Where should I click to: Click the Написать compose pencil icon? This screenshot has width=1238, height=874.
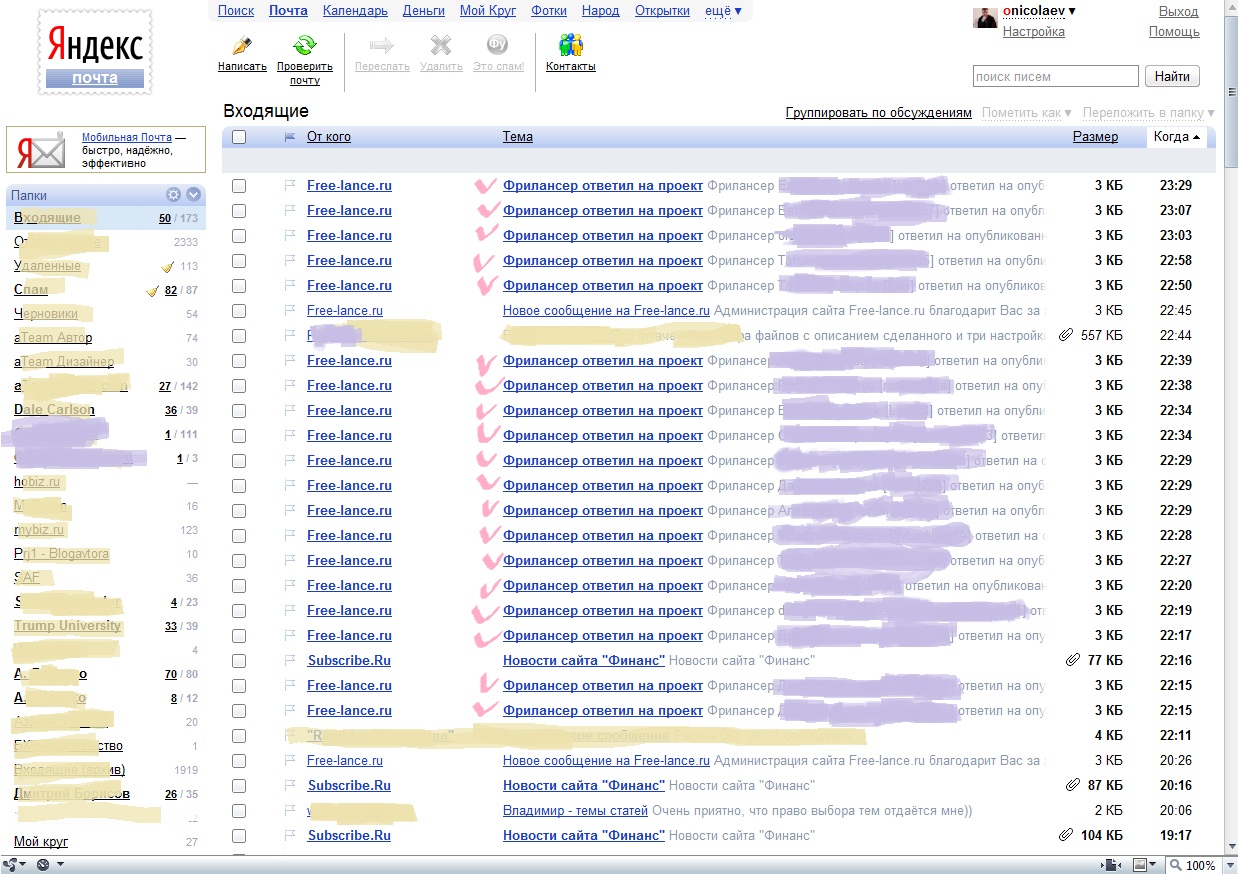(241, 46)
